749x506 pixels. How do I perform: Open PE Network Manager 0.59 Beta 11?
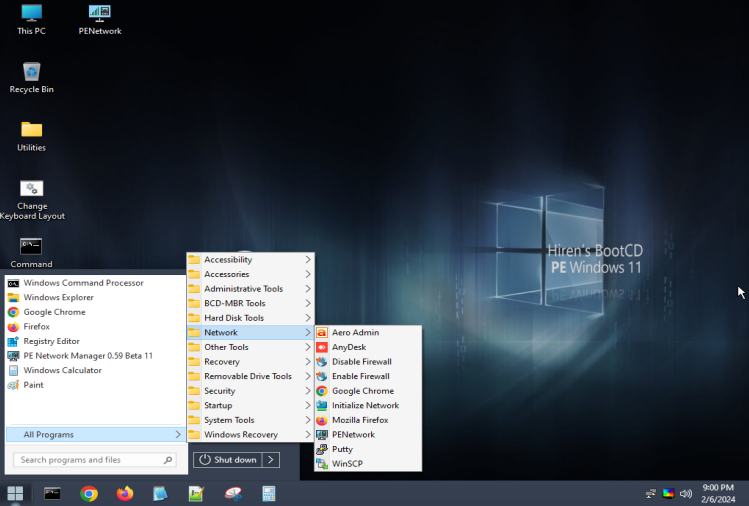coord(96,355)
